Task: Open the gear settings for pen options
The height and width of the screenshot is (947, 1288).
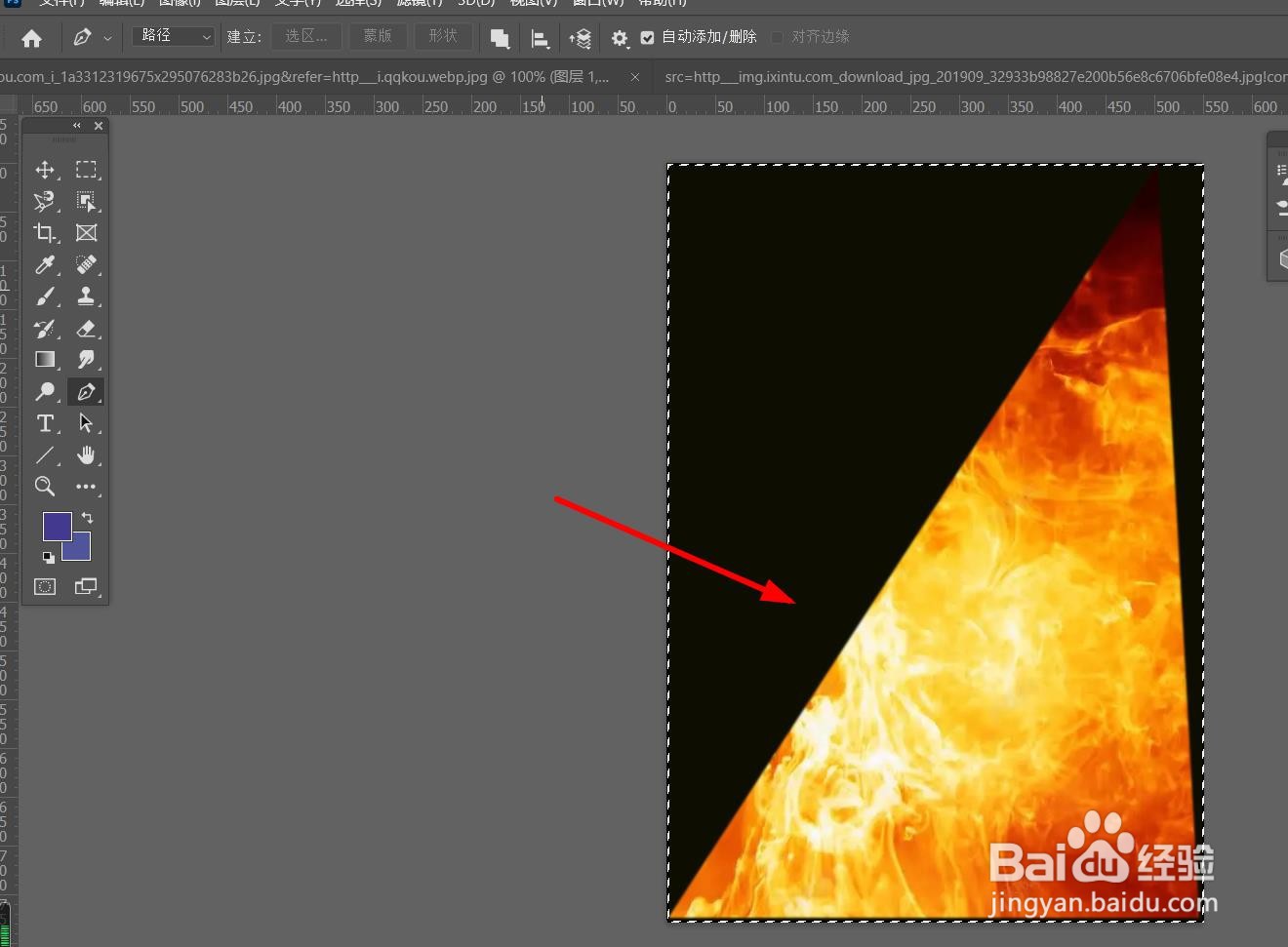Action: click(620, 38)
